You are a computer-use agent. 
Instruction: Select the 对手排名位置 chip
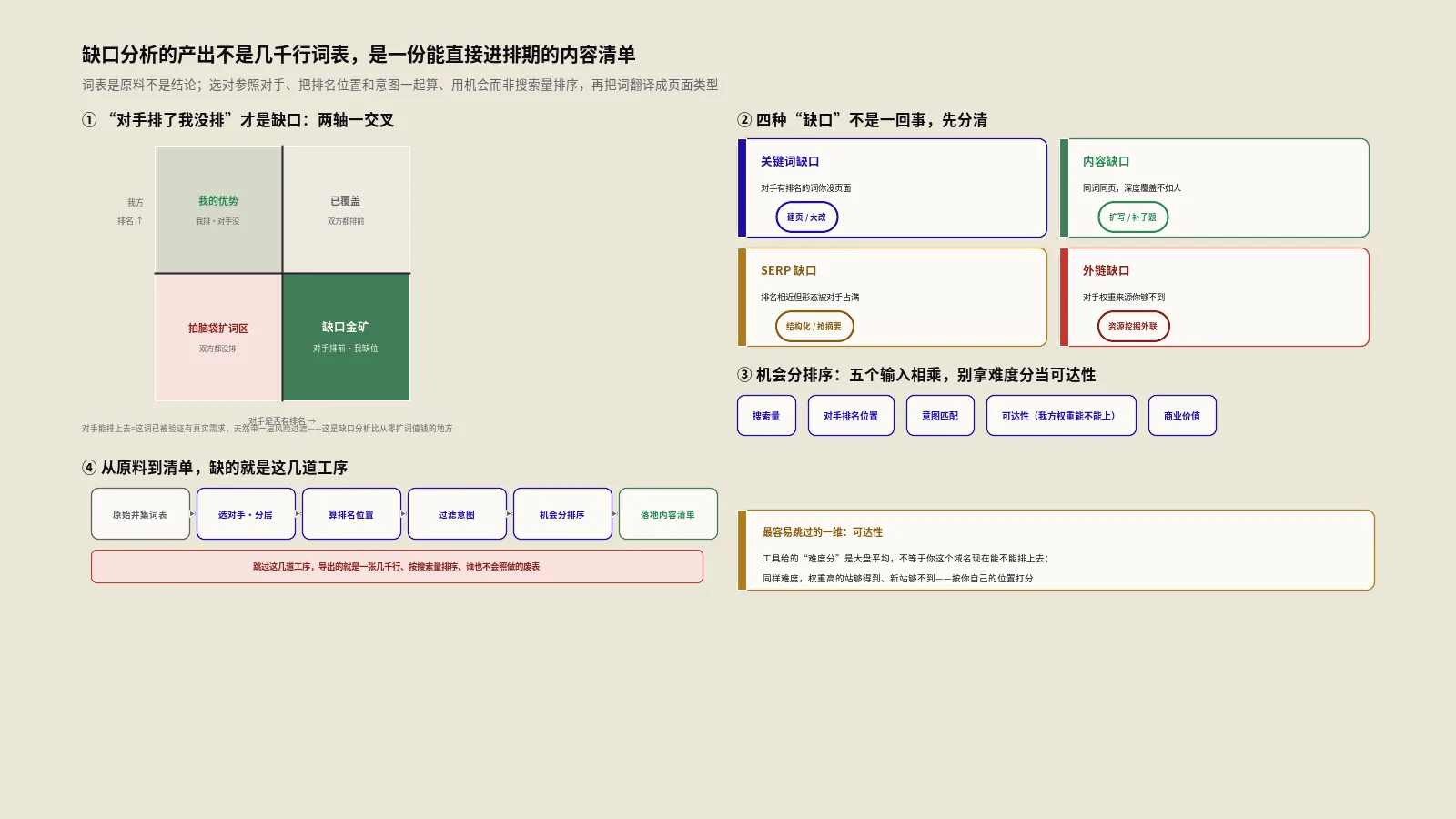coord(851,416)
